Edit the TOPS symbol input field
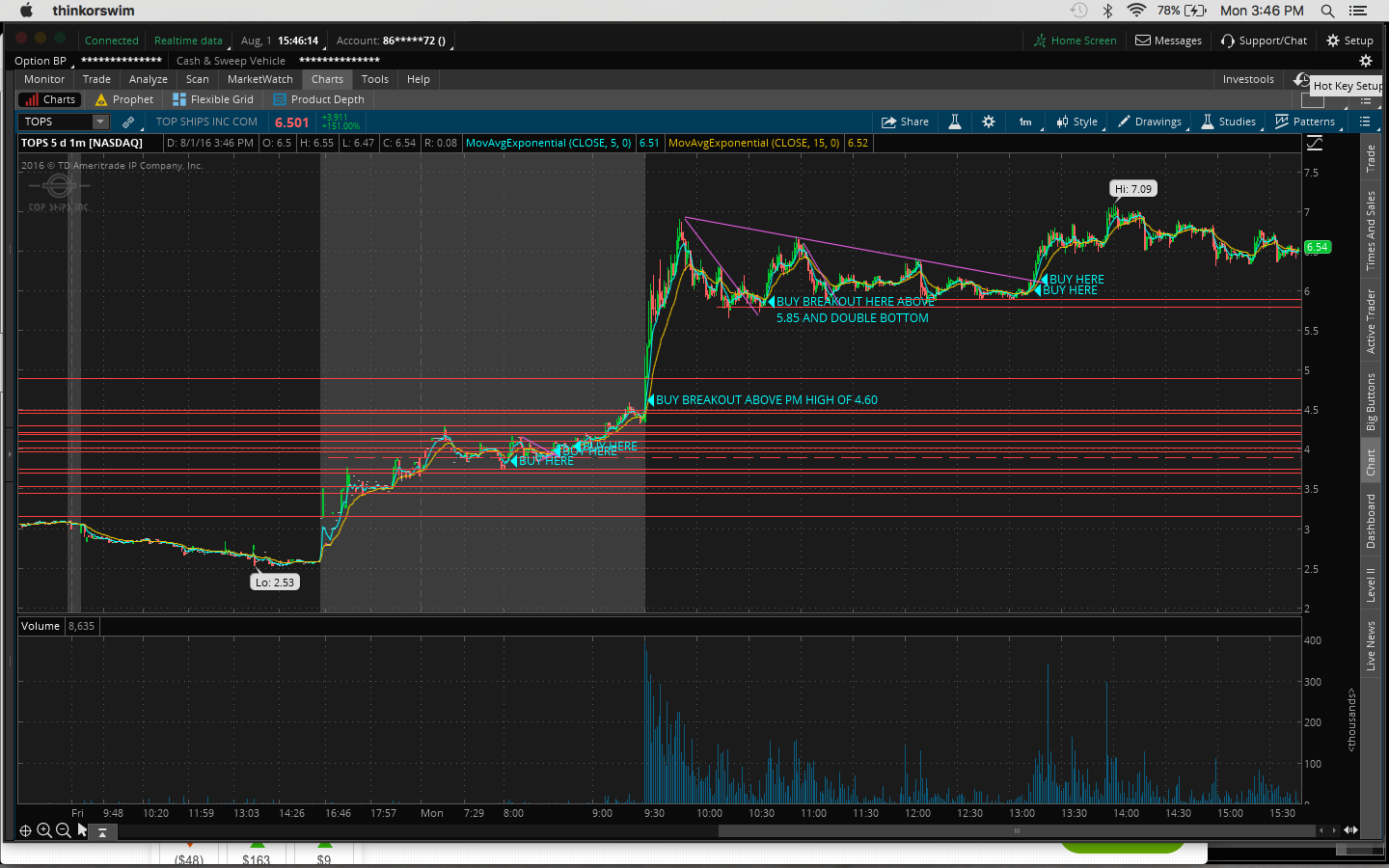 pyautogui.click(x=55, y=122)
